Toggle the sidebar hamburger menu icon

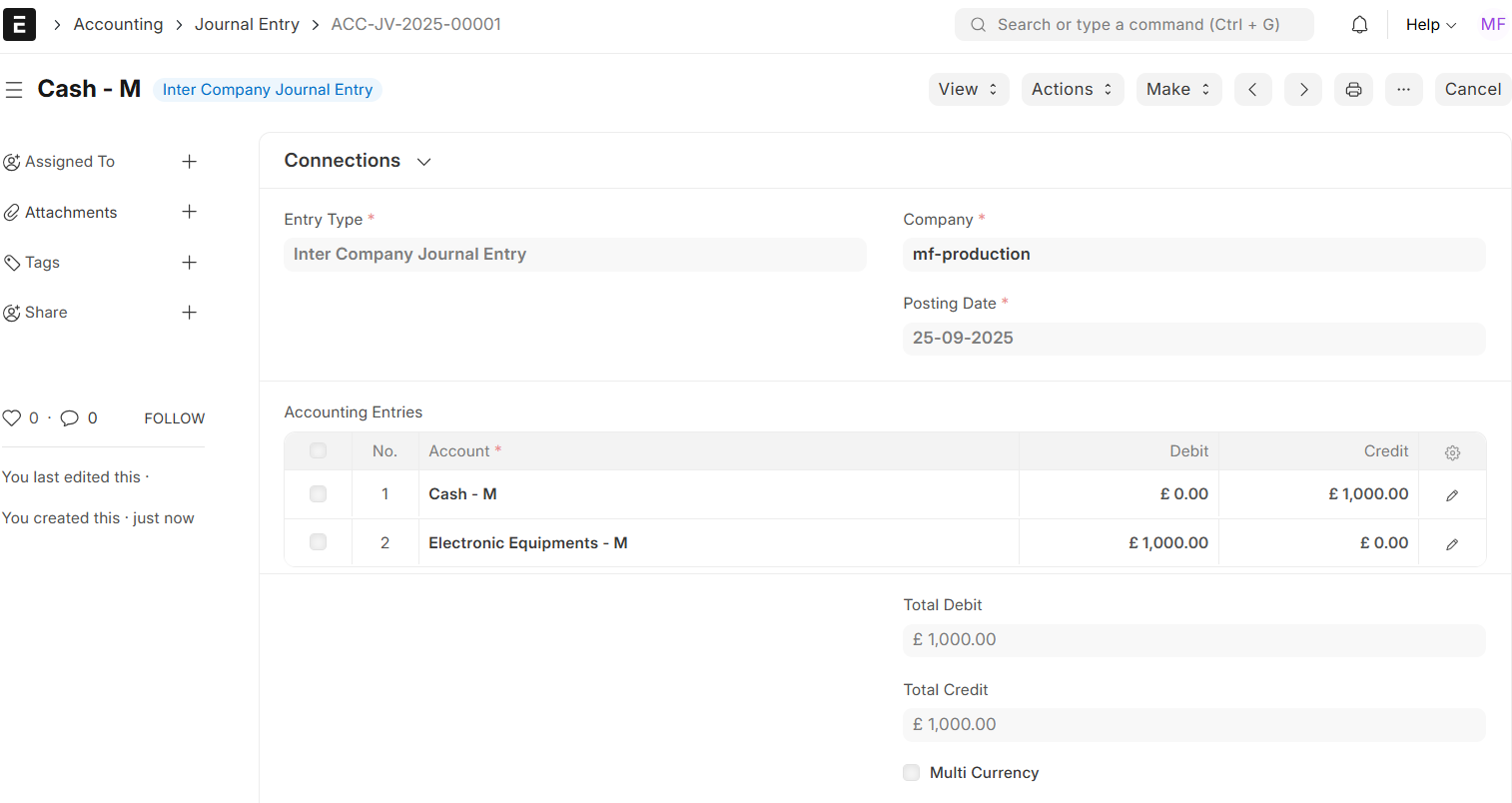(x=14, y=90)
